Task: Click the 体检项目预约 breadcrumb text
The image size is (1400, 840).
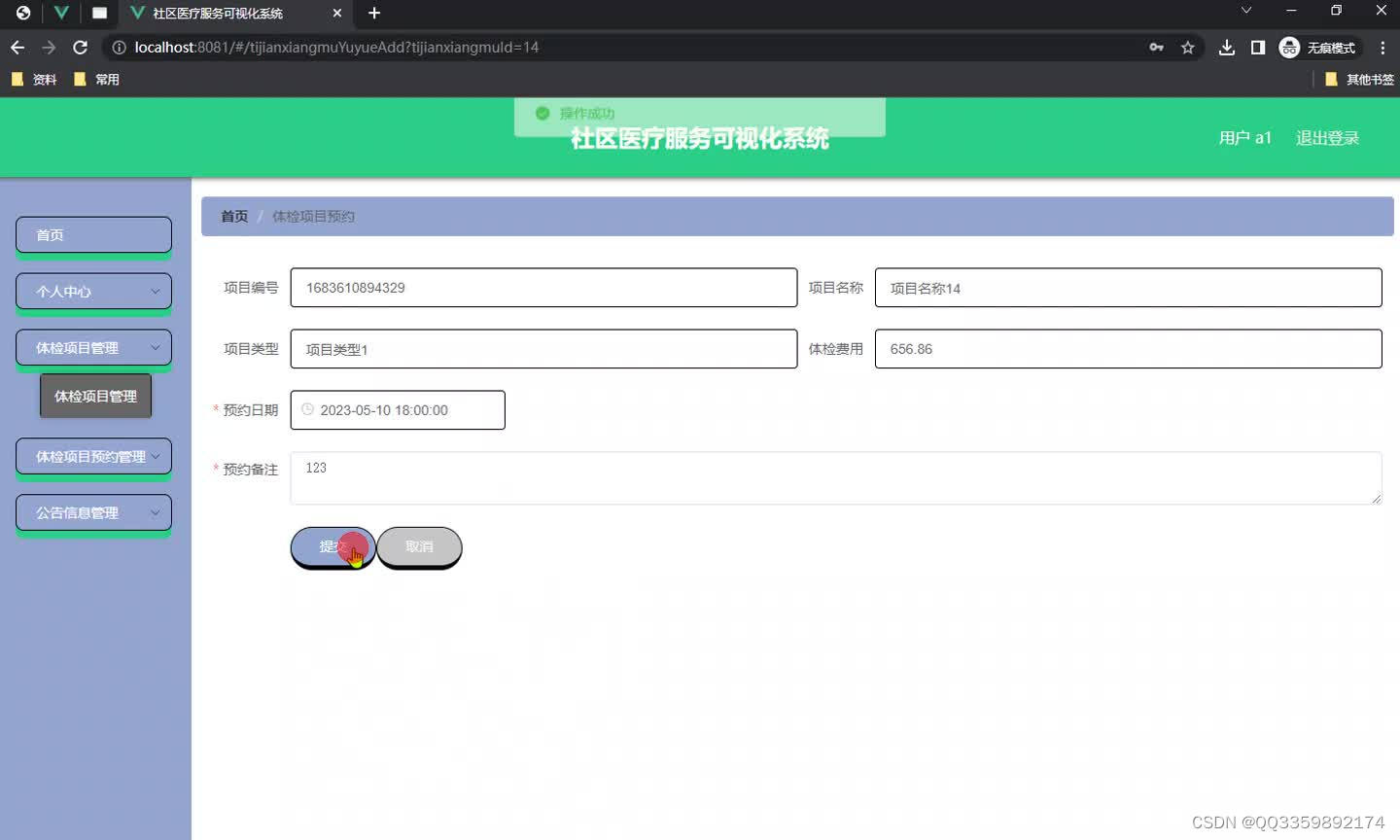Action: point(313,216)
